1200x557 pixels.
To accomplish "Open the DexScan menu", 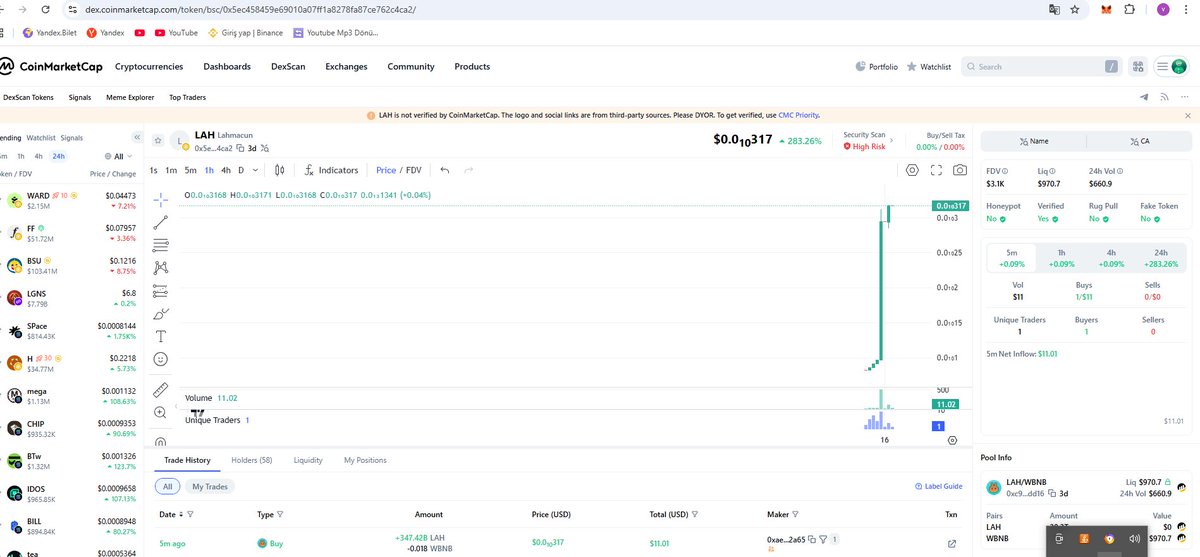I will coord(288,67).
